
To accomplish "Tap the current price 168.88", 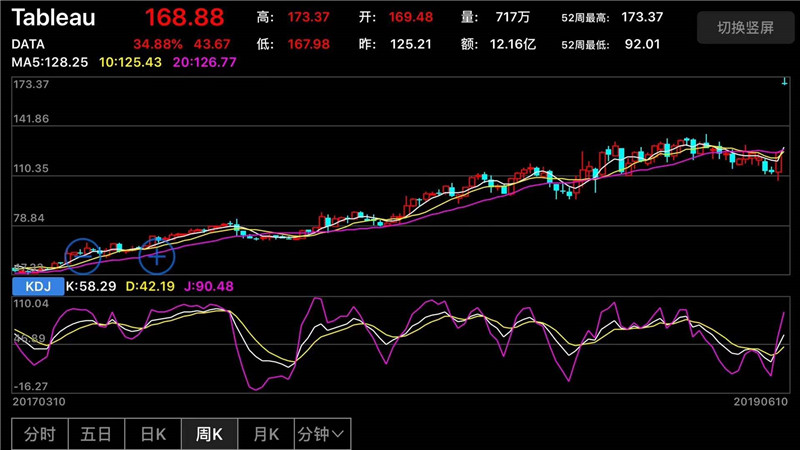I will pyautogui.click(x=185, y=18).
